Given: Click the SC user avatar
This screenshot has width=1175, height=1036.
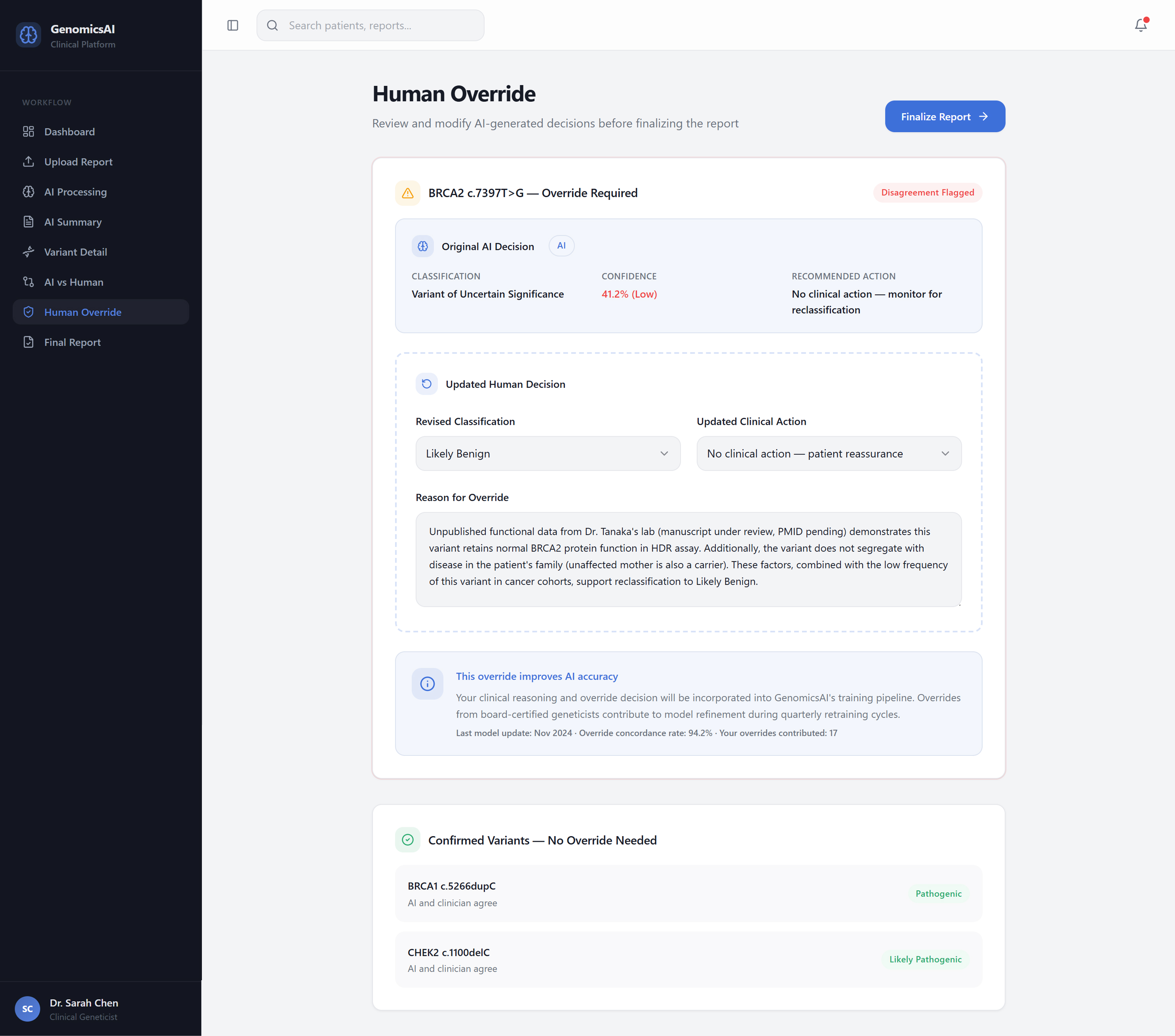Looking at the screenshot, I should 28,1009.
